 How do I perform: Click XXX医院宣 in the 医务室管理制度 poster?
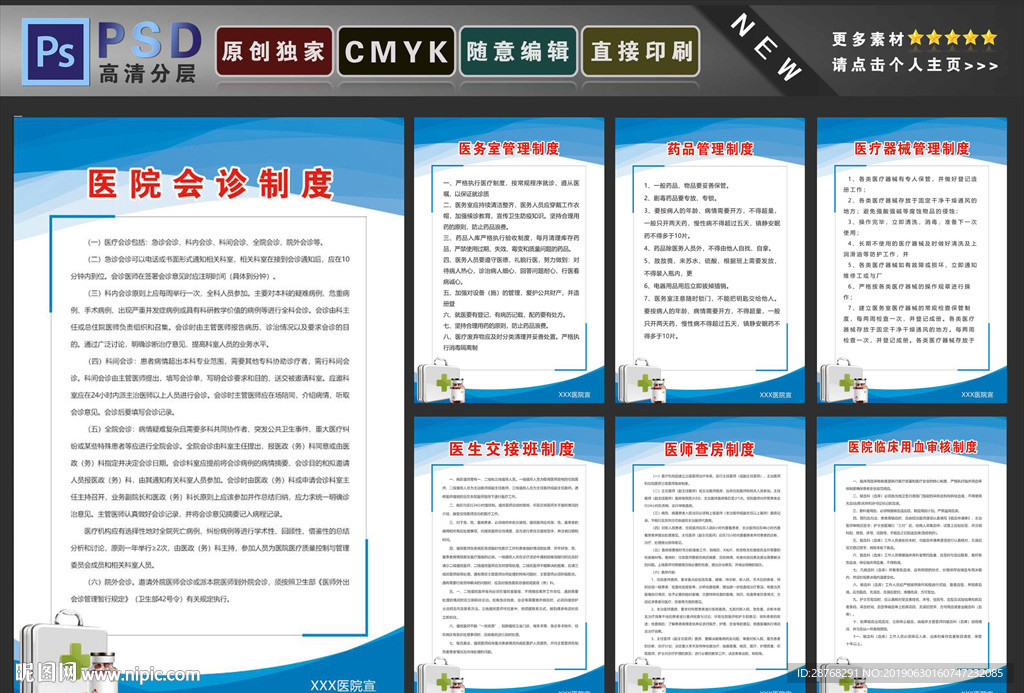575,395
